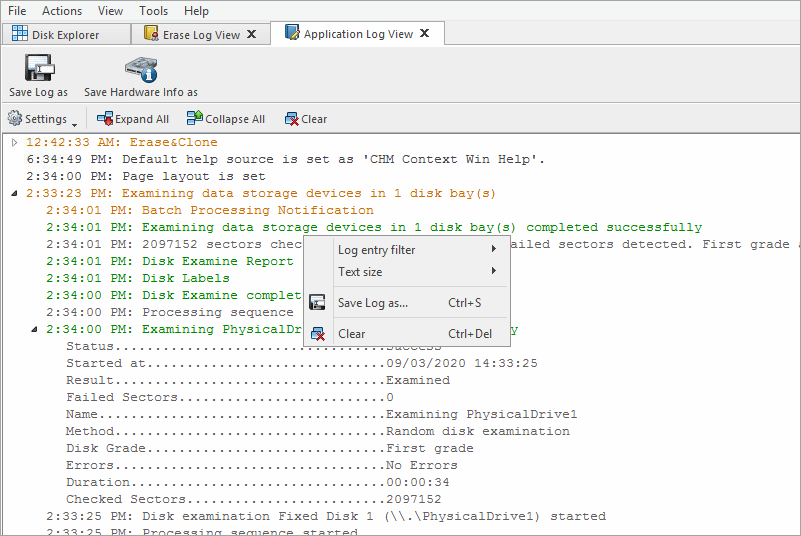This screenshot has width=801, height=536.
Task: Close the Application Log View tab
Action: (x=425, y=34)
